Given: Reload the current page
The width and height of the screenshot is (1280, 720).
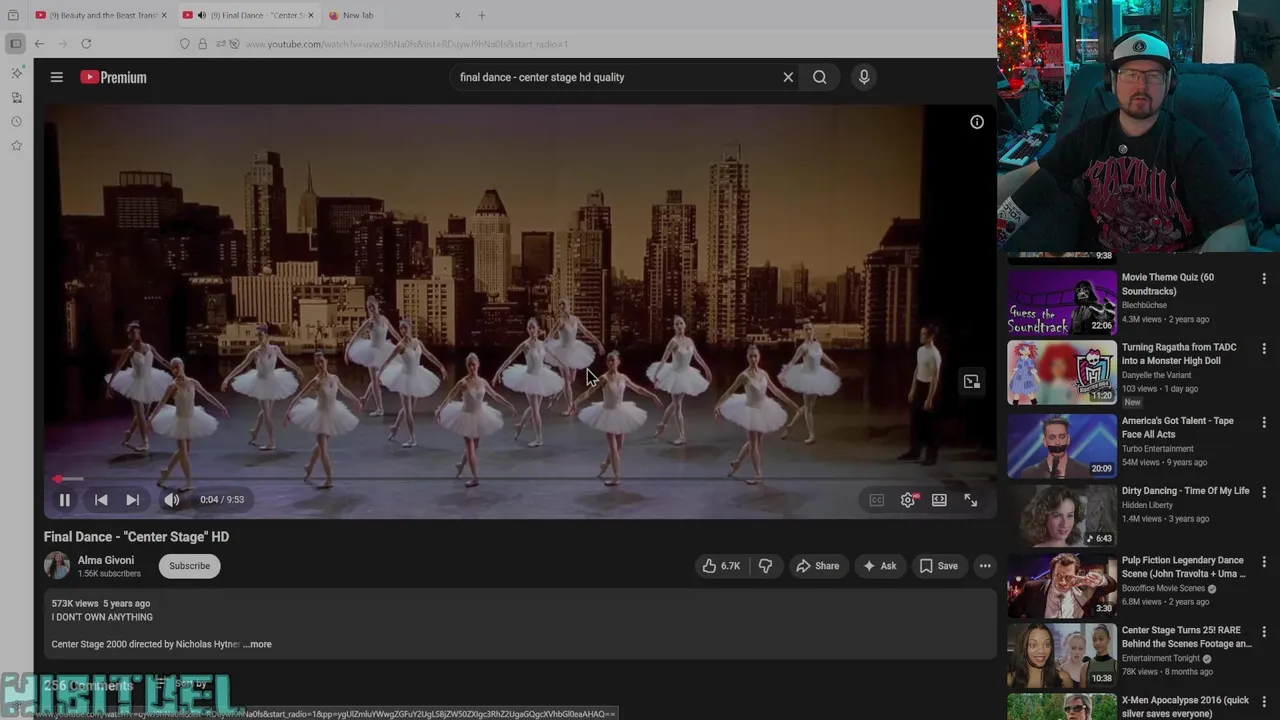Looking at the screenshot, I should point(86,44).
